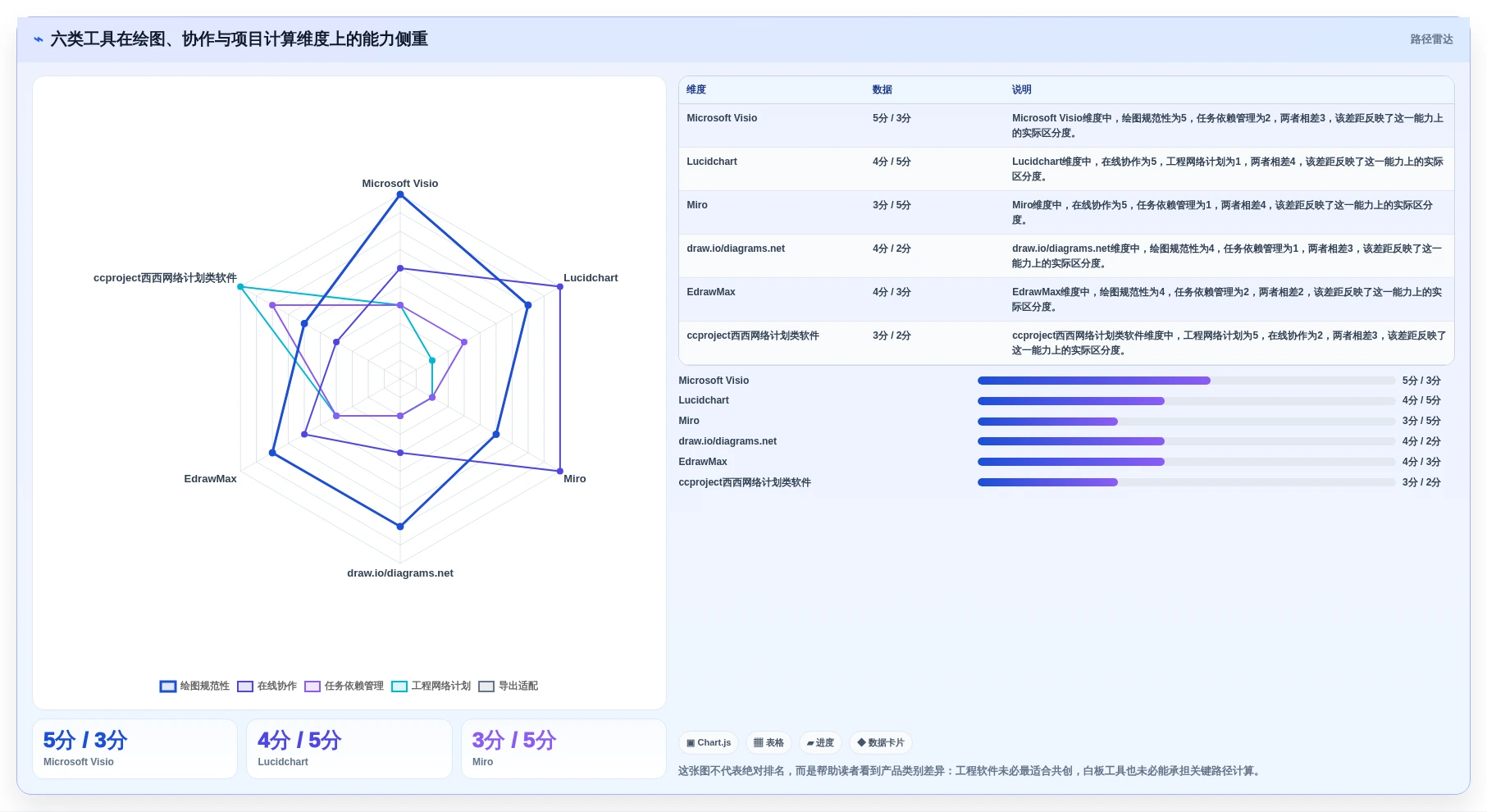This screenshot has height=812, width=1487.
Task: Toggle the 导出适配 legend swatch
Action: coord(486,687)
